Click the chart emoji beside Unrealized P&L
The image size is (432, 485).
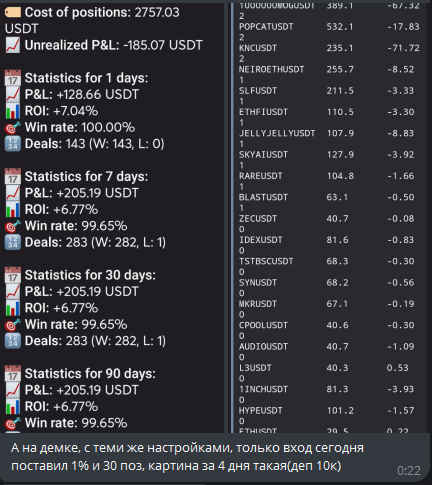point(13,45)
